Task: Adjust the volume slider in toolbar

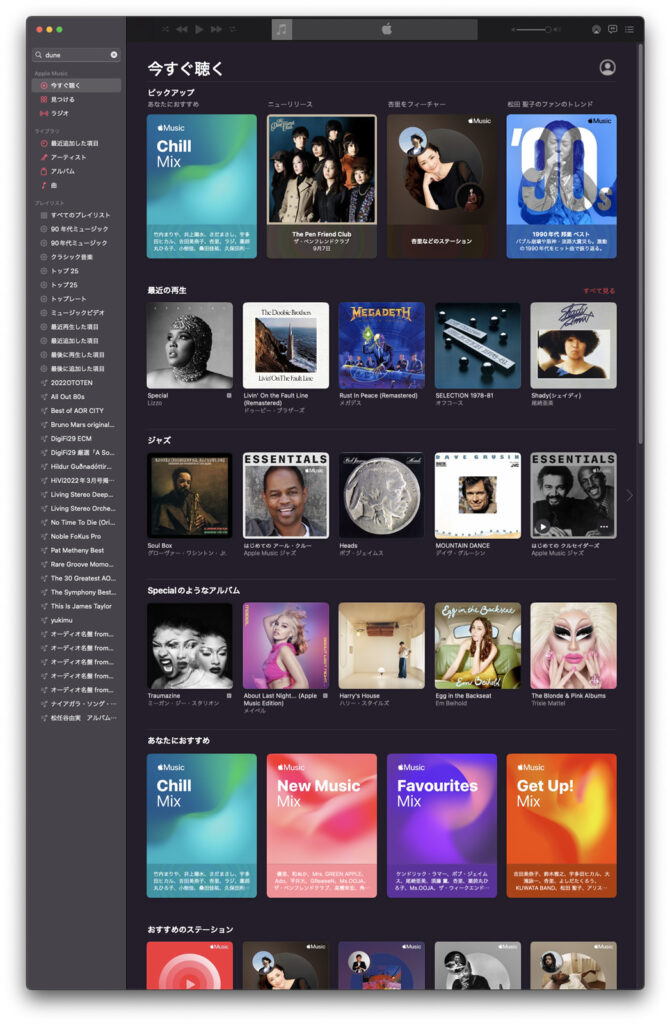Action: tap(535, 29)
